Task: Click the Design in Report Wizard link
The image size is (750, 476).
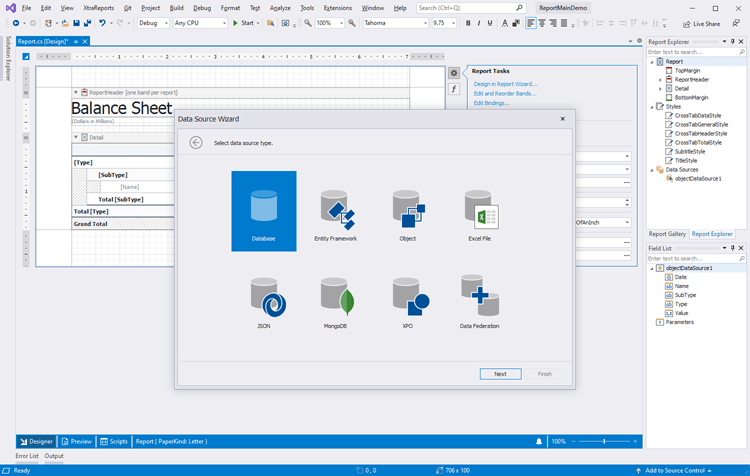Action: (x=505, y=84)
